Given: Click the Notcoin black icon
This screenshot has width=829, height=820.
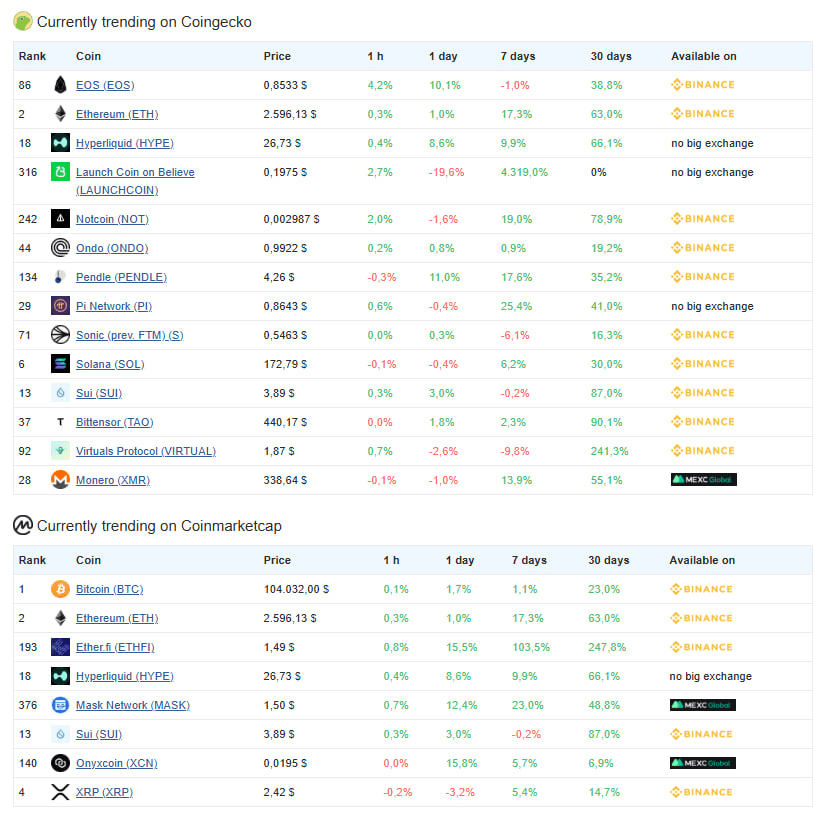Looking at the screenshot, I should tap(60, 218).
